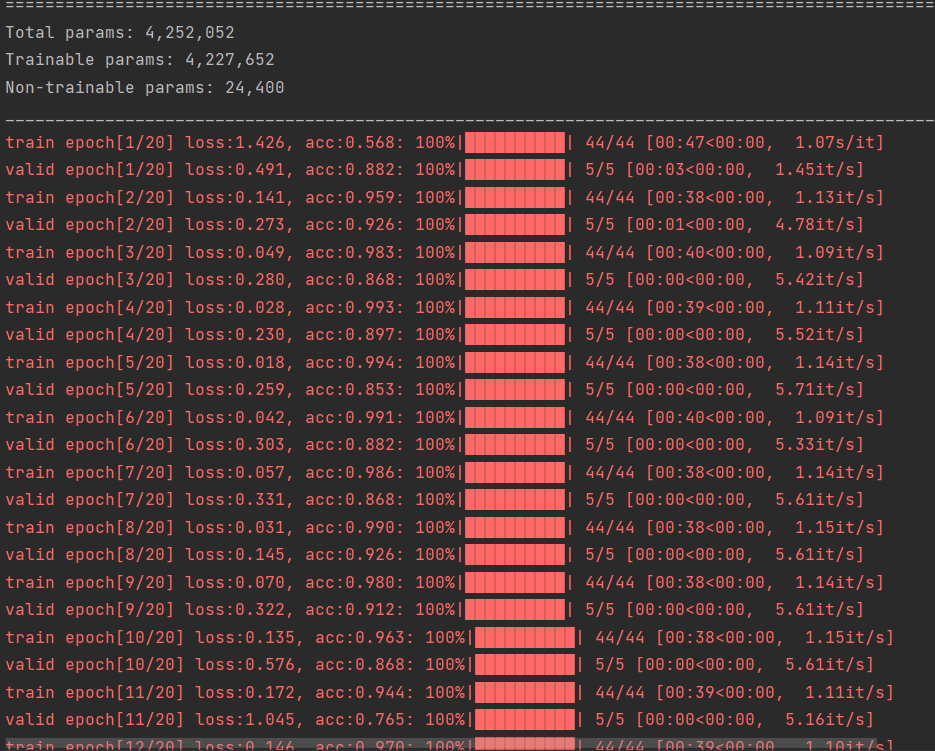Click the Total params: 4,252,052 line
Screen dimensions: 935x751
(120, 33)
